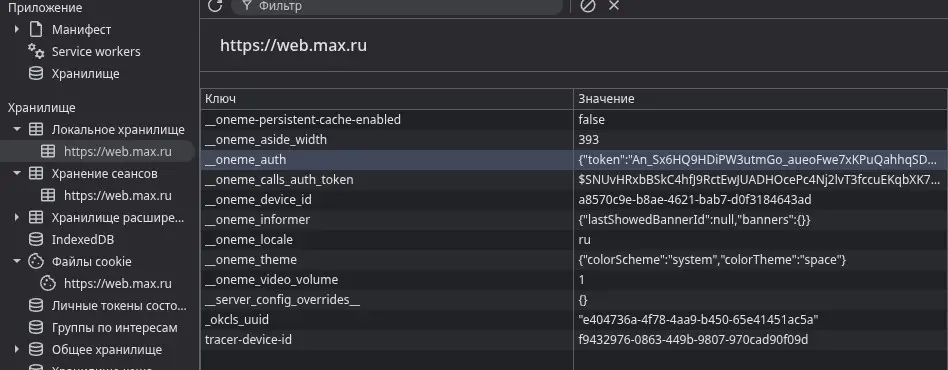Open Service workers item
Viewport: 948px width, 370px height.
coord(96,51)
